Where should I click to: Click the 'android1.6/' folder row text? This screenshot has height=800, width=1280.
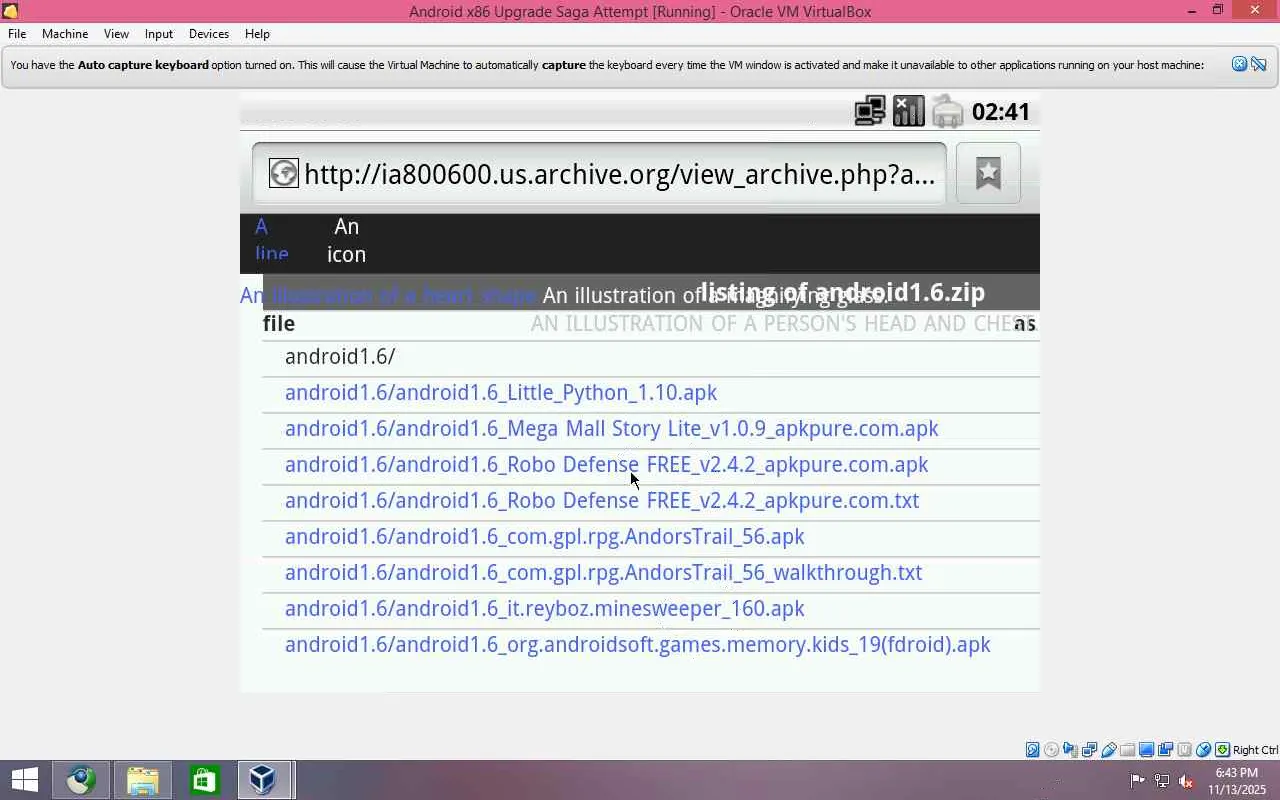(x=340, y=357)
